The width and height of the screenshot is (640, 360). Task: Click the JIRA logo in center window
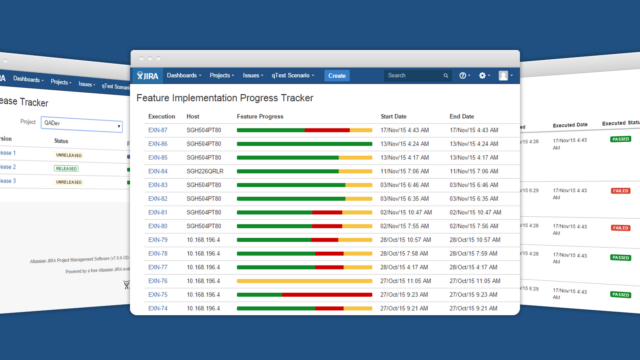click(x=147, y=76)
